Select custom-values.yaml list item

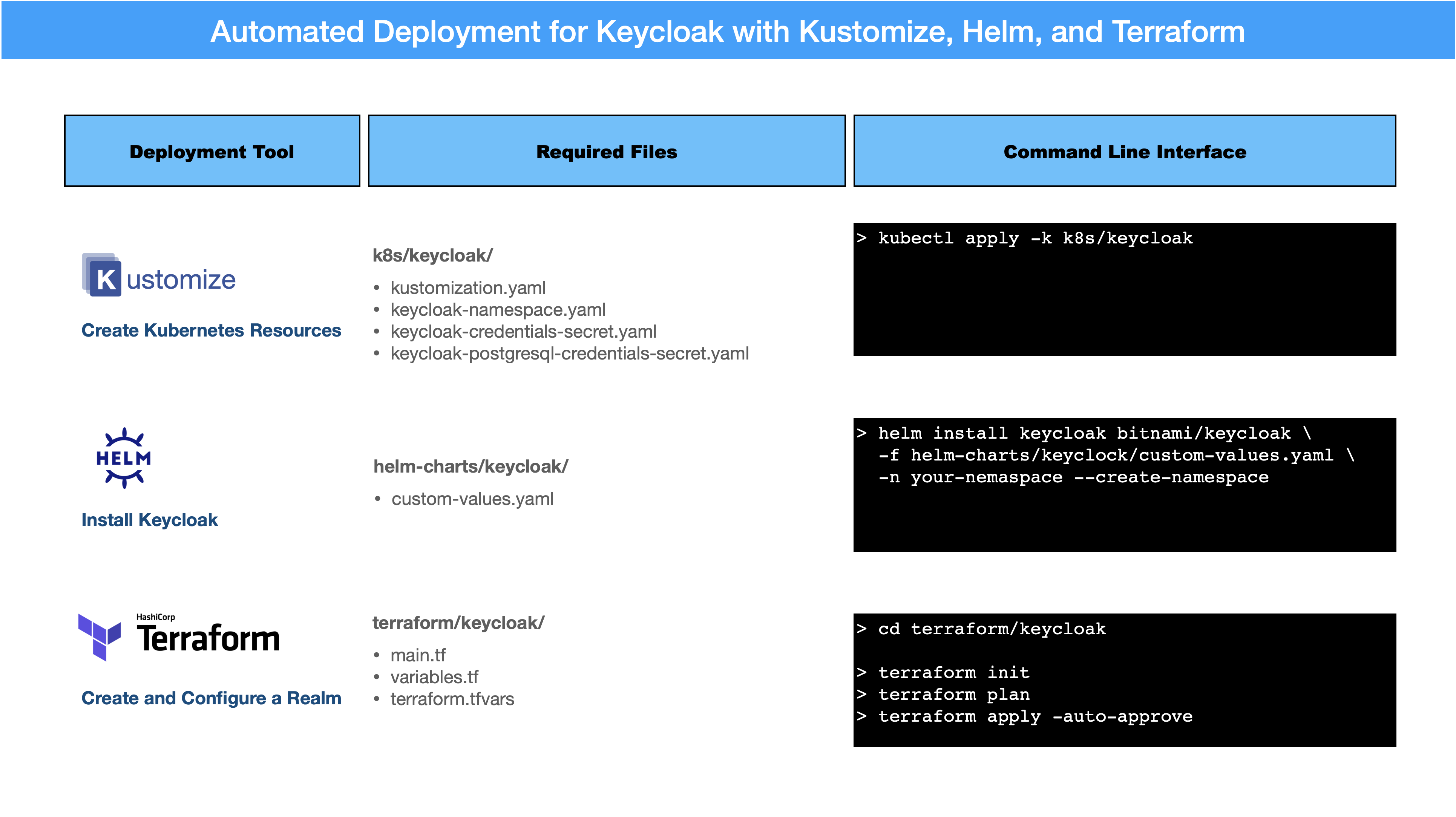(x=472, y=499)
